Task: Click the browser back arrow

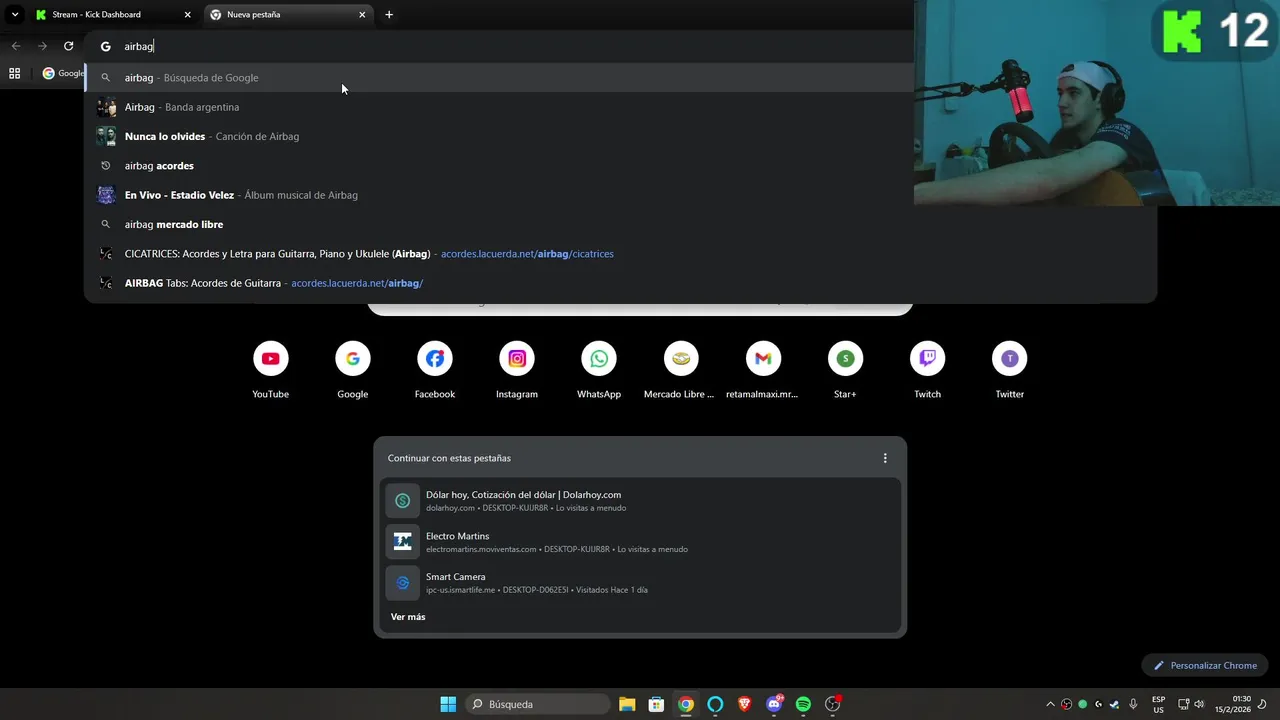Action: point(16,46)
